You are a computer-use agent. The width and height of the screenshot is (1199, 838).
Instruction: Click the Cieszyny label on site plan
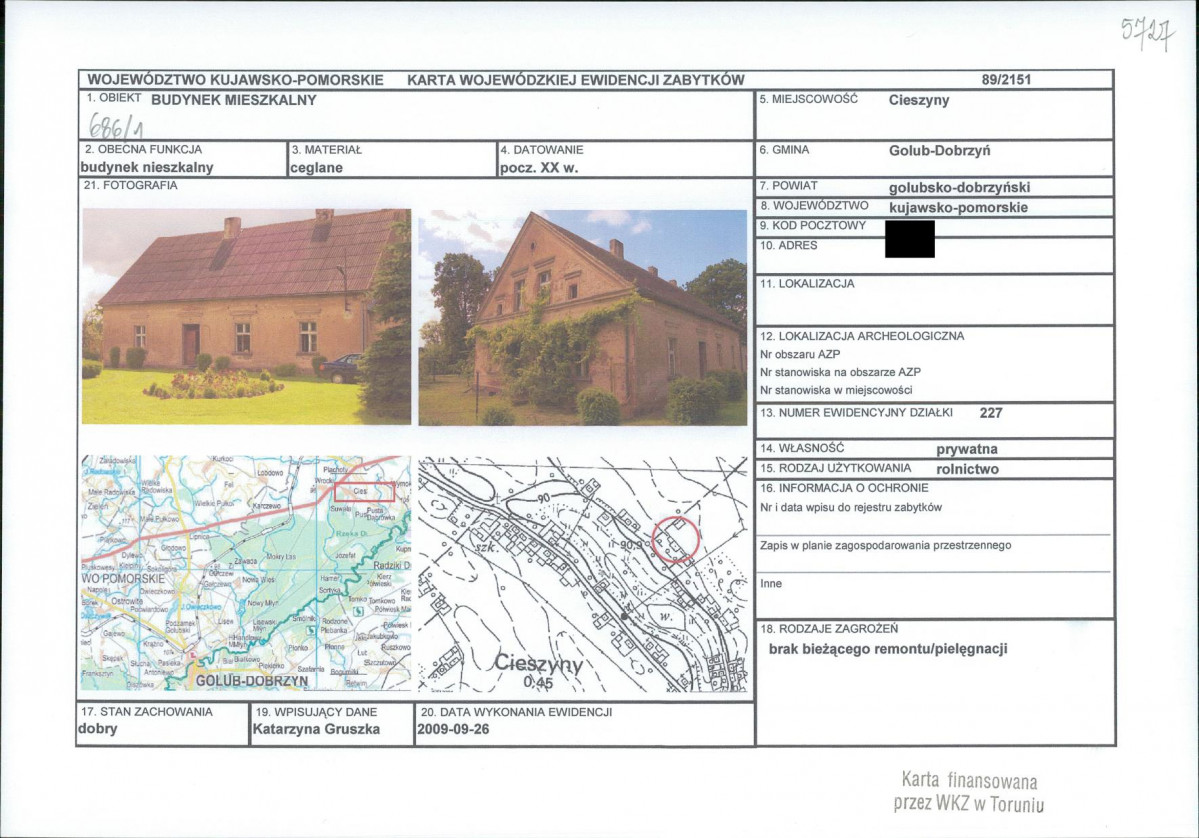[539, 663]
